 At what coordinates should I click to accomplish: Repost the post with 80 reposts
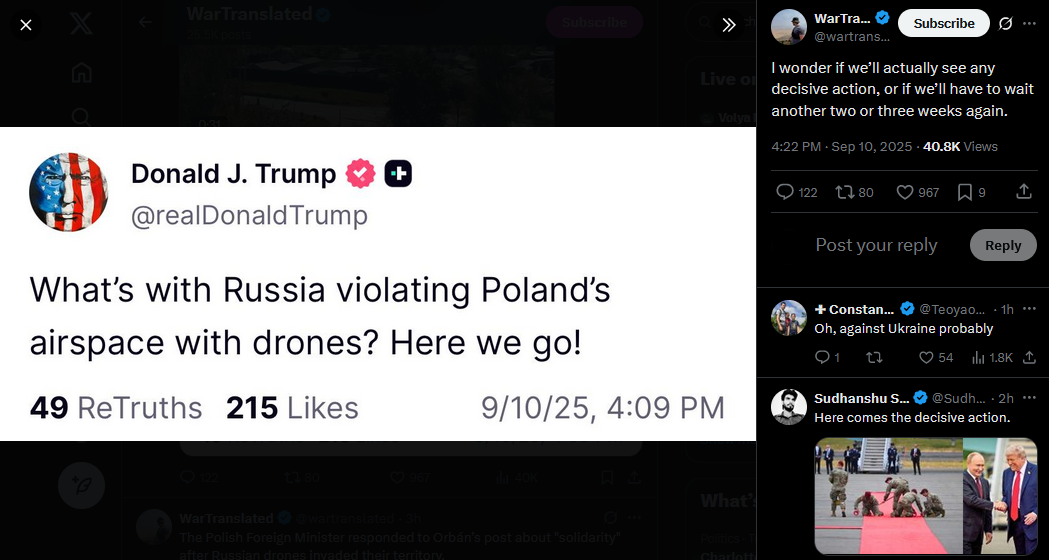tap(844, 192)
